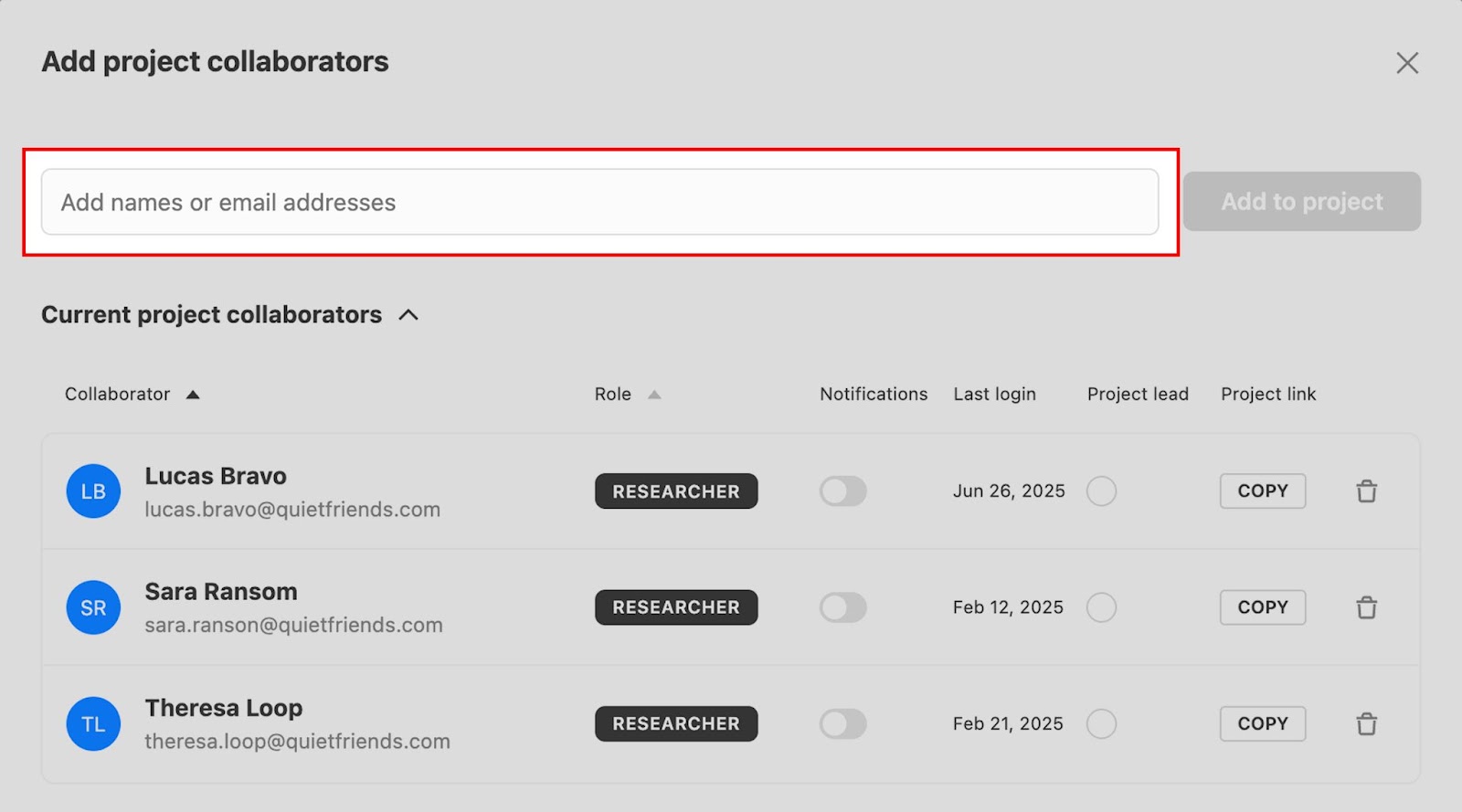Remove Sara Ransom using trash icon
This screenshot has width=1462, height=812.
click(1366, 607)
